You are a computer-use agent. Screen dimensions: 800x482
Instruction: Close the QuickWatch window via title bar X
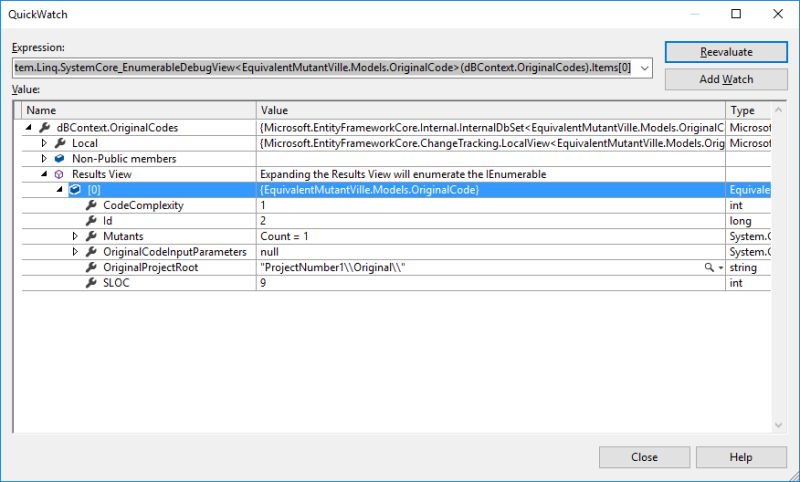[778, 14]
